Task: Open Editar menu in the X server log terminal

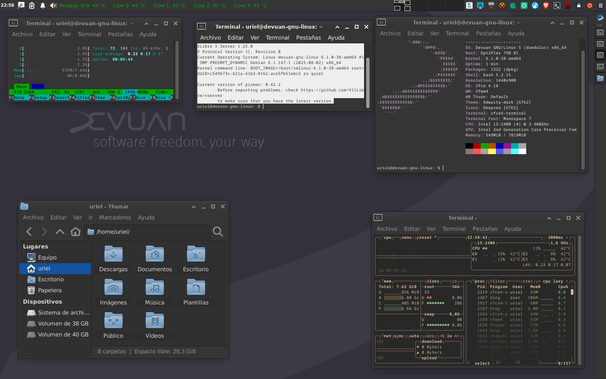Action: (235, 37)
